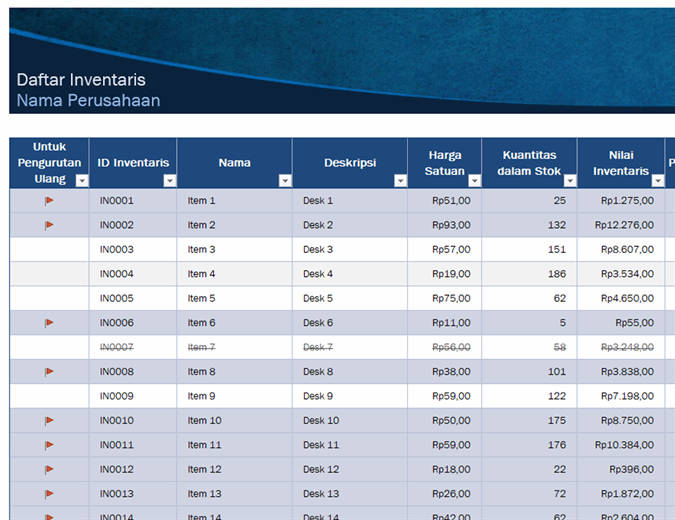Image resolution: width=675 pixels, height=520 pixels.
Task: Select the flag icon beside IN0006
Action: (49, 323)
